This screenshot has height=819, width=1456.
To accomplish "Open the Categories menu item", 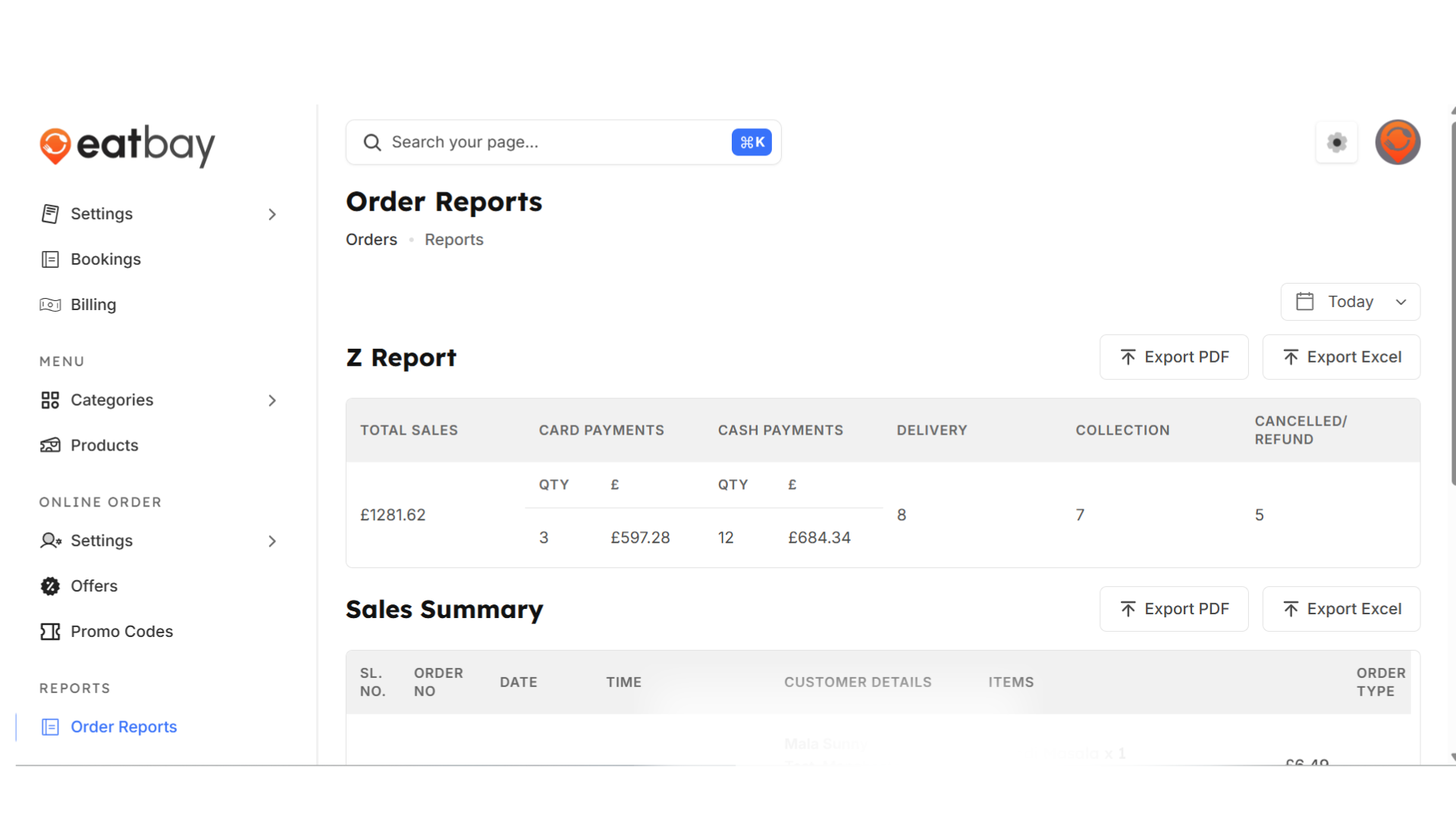I will point(111,400).
